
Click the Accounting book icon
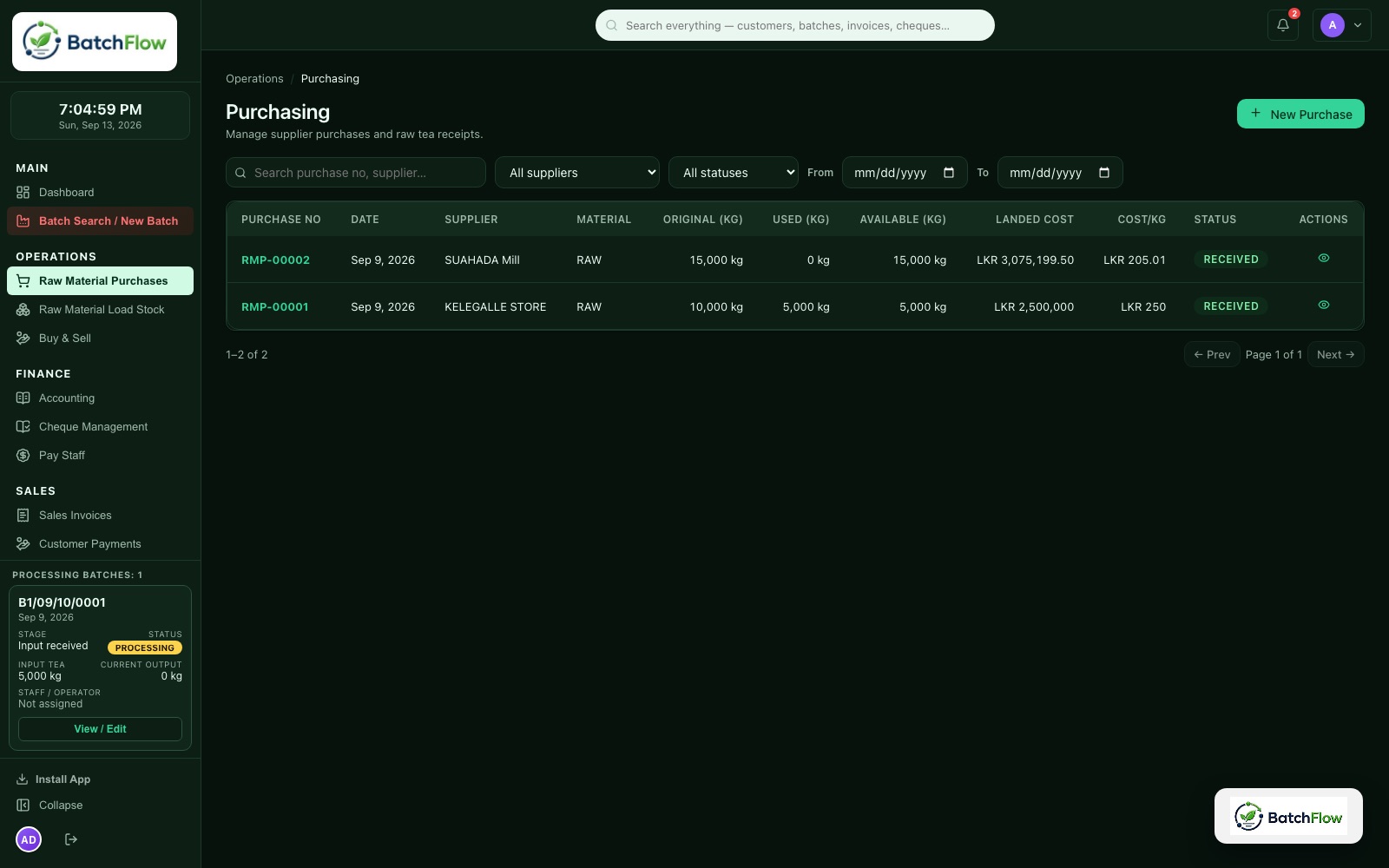23,398
